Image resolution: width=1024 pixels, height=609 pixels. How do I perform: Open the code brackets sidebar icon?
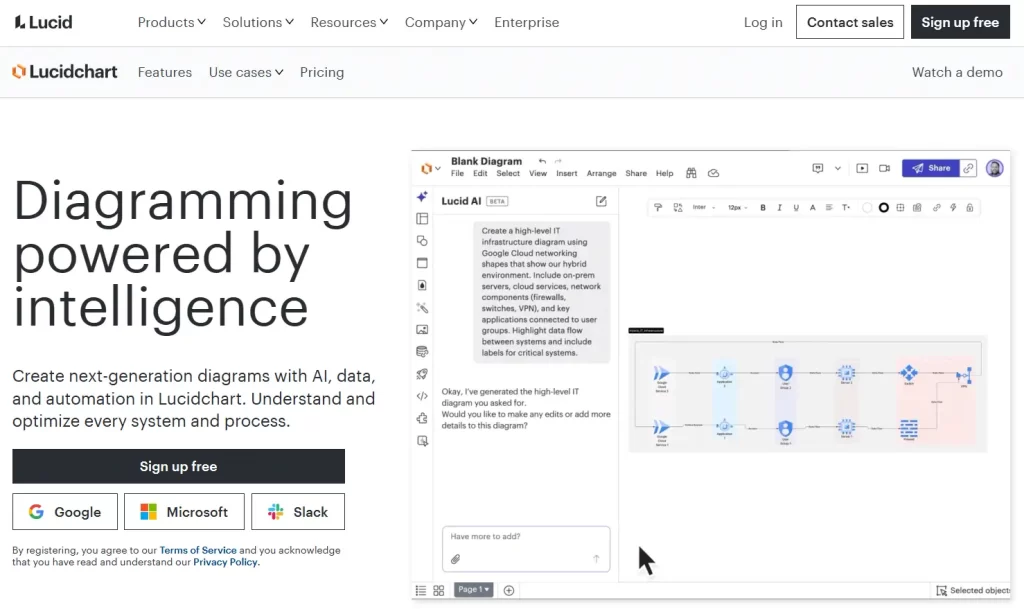coord(422,396)
